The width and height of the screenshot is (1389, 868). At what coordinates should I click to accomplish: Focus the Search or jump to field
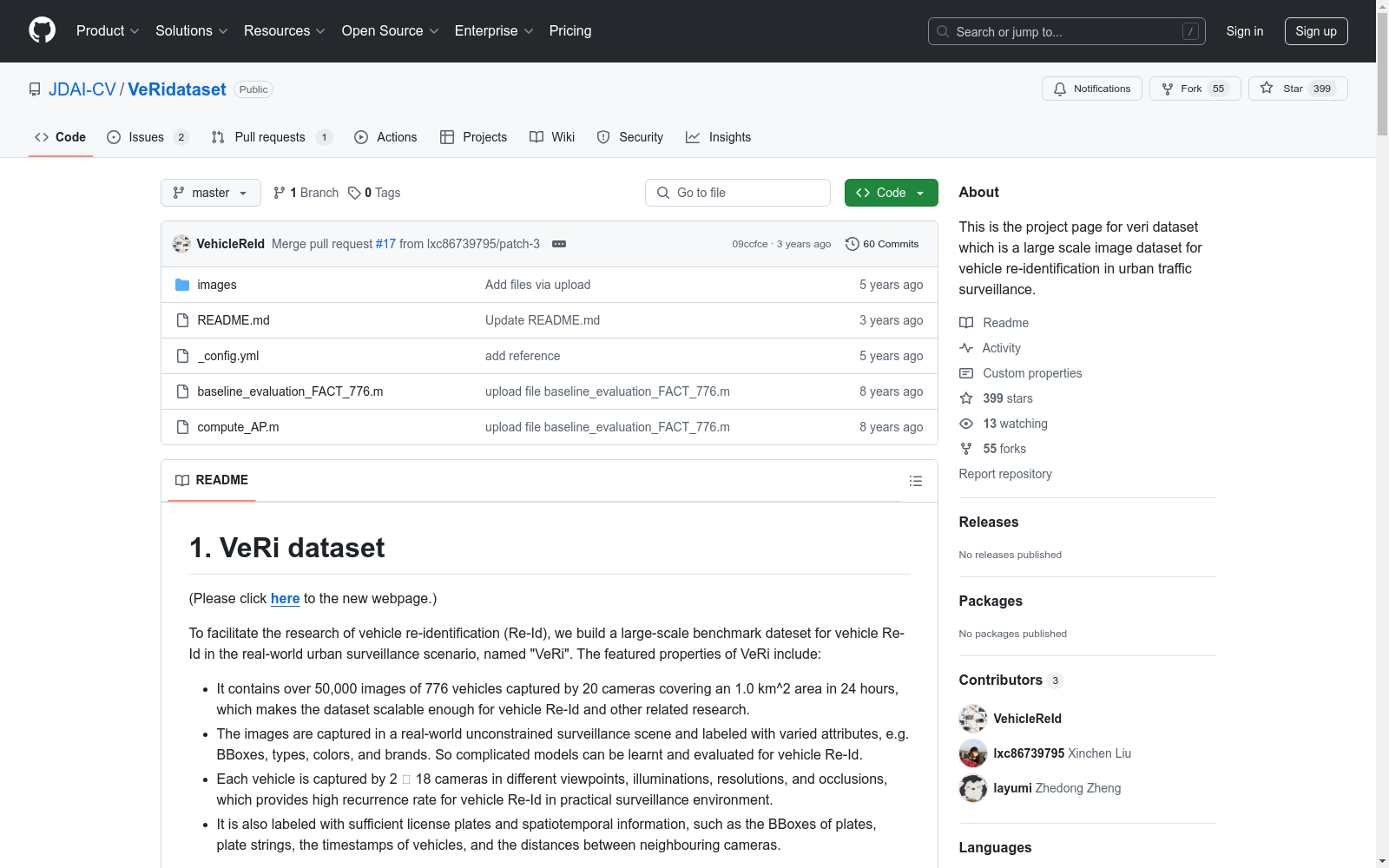[1066, 31]
